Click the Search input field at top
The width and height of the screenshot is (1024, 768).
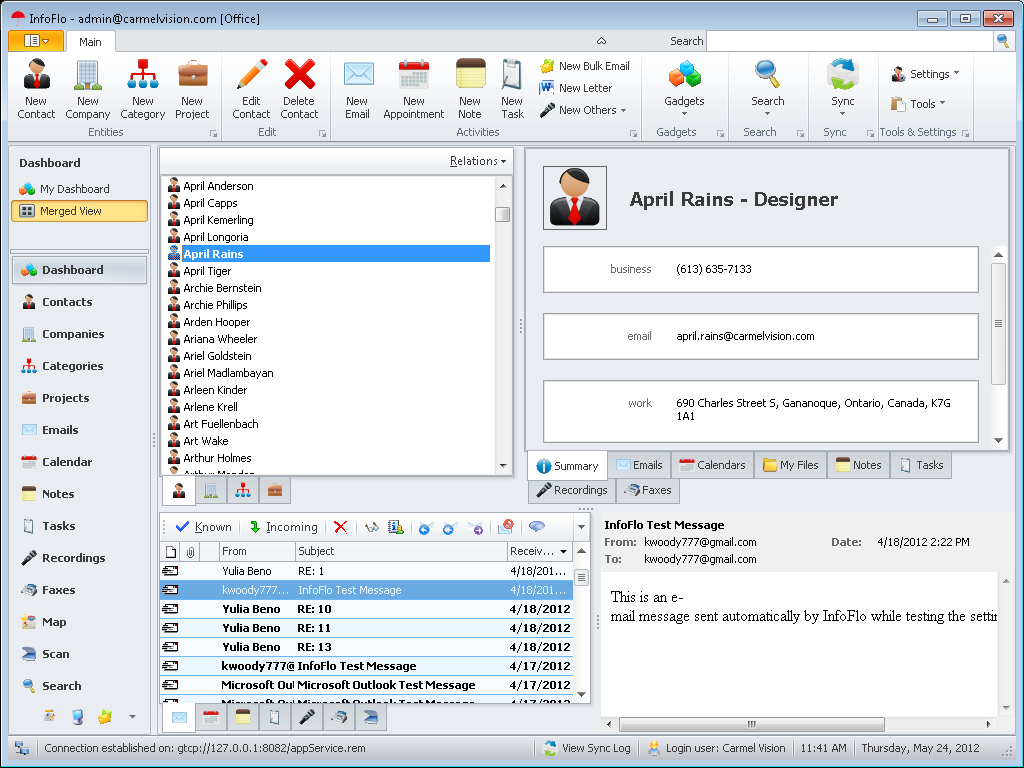[850, 41]
